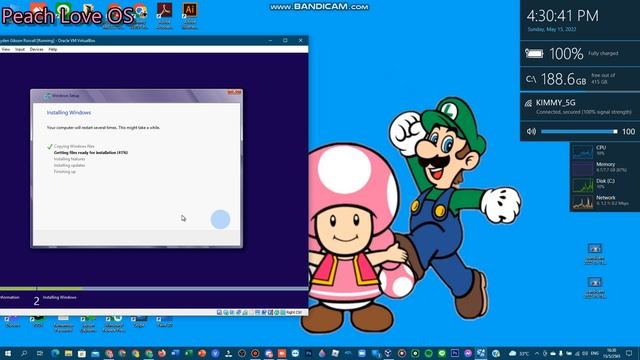
Task: Click the KIMMY_5G Wi-Fi widget
Action: pos(580,107)
